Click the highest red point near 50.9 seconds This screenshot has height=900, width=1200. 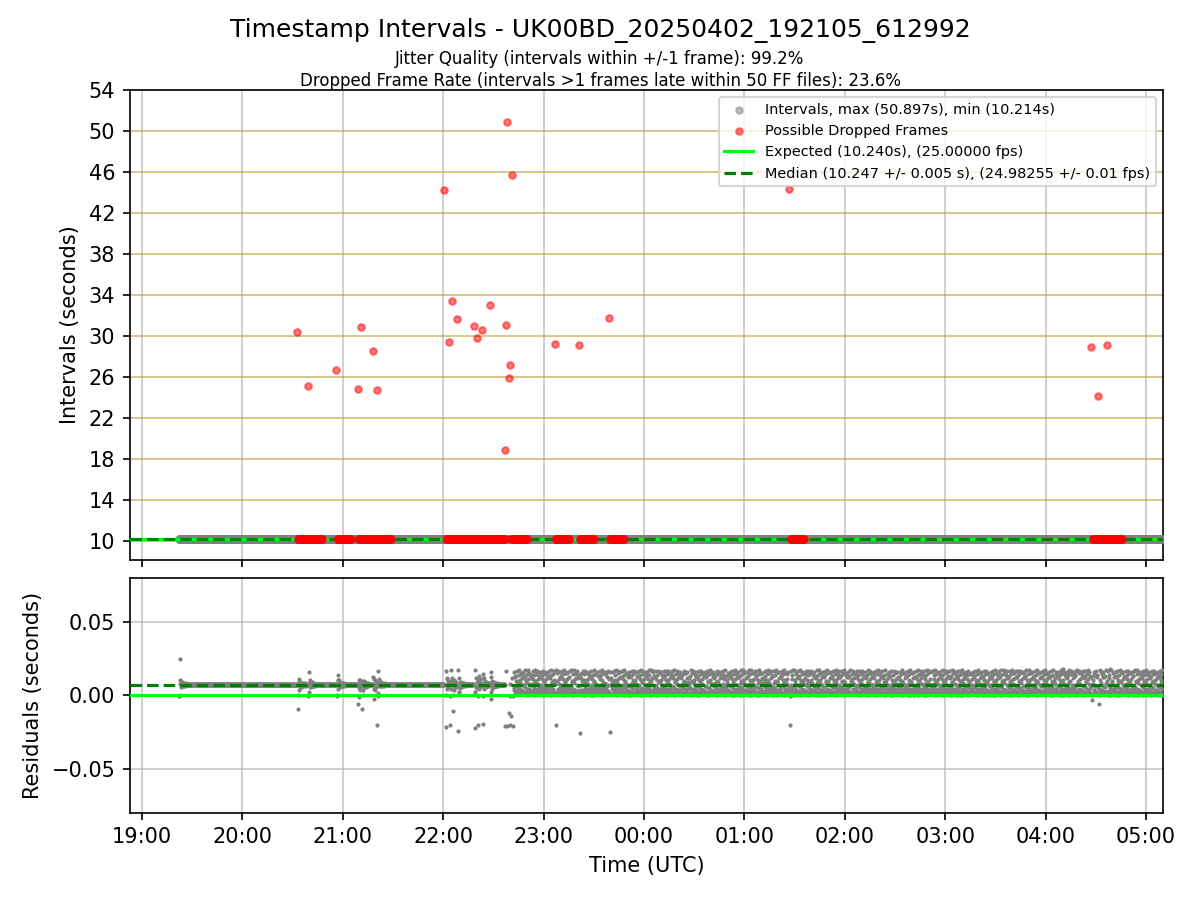507,122
